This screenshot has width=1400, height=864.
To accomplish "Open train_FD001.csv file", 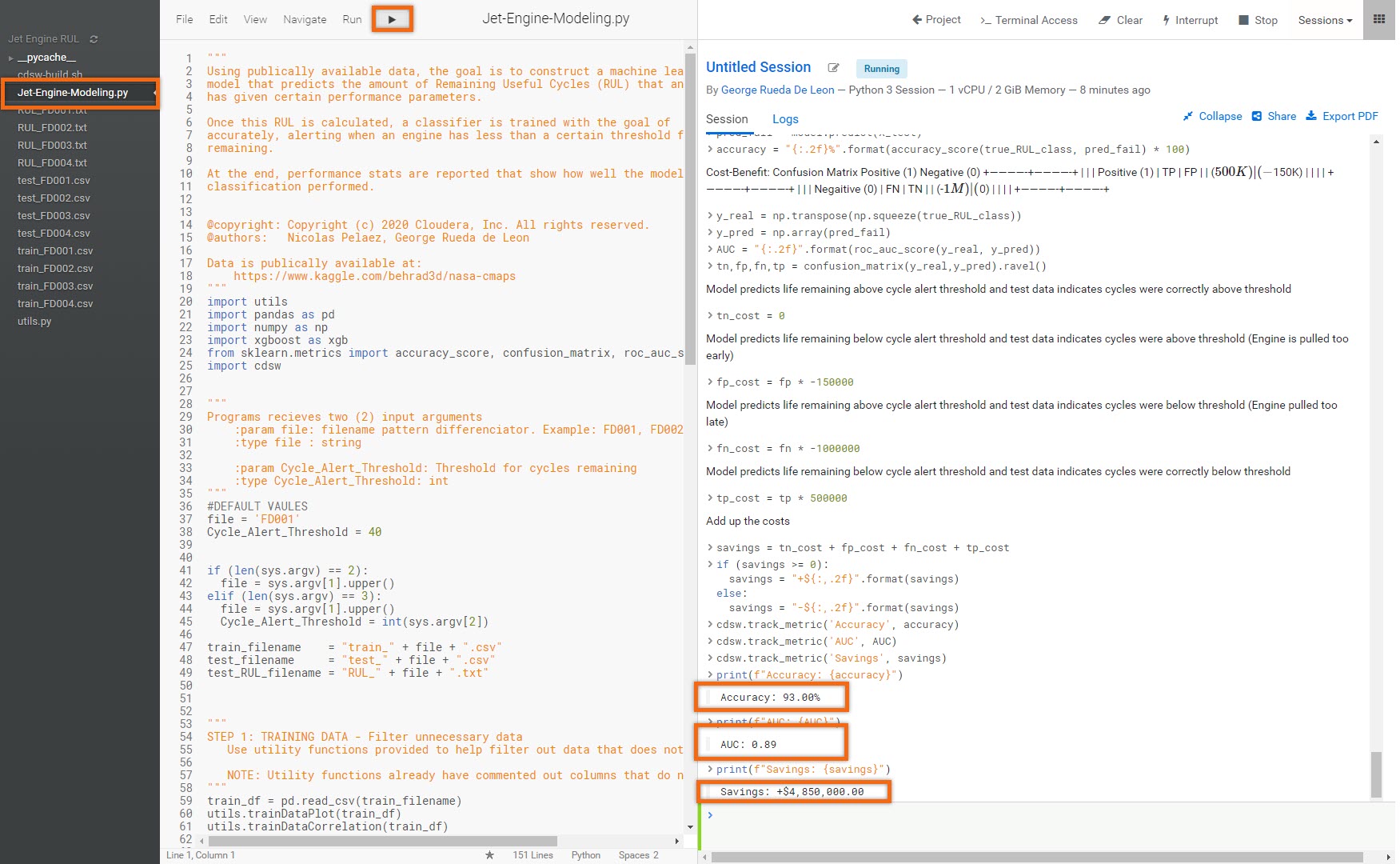I will click(x=55, y=251).
